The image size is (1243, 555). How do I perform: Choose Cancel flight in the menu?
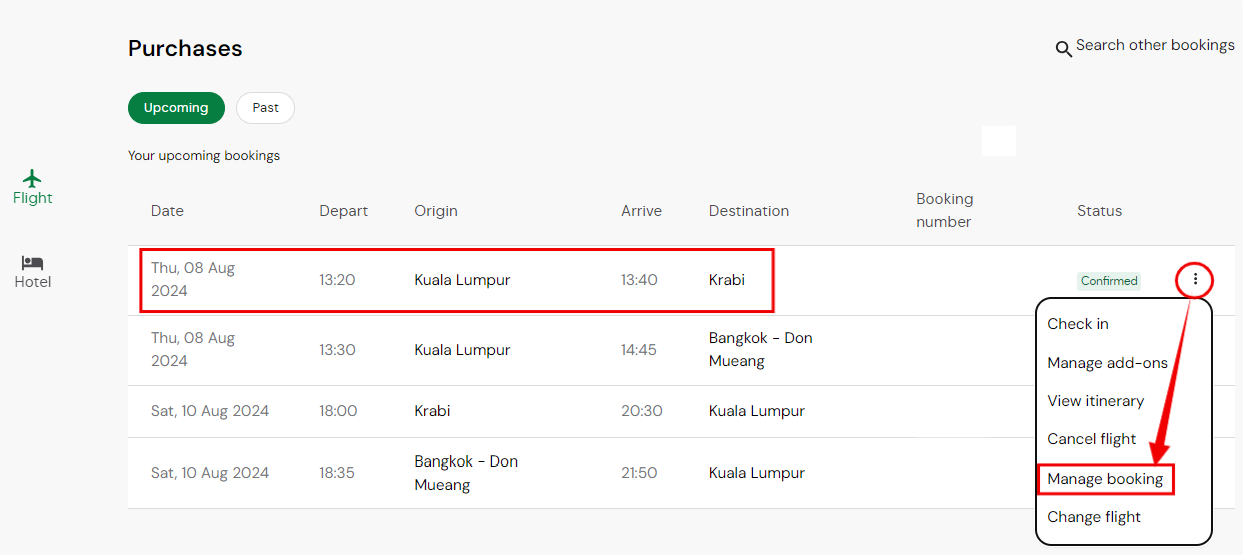click(x=1091, y=439)
